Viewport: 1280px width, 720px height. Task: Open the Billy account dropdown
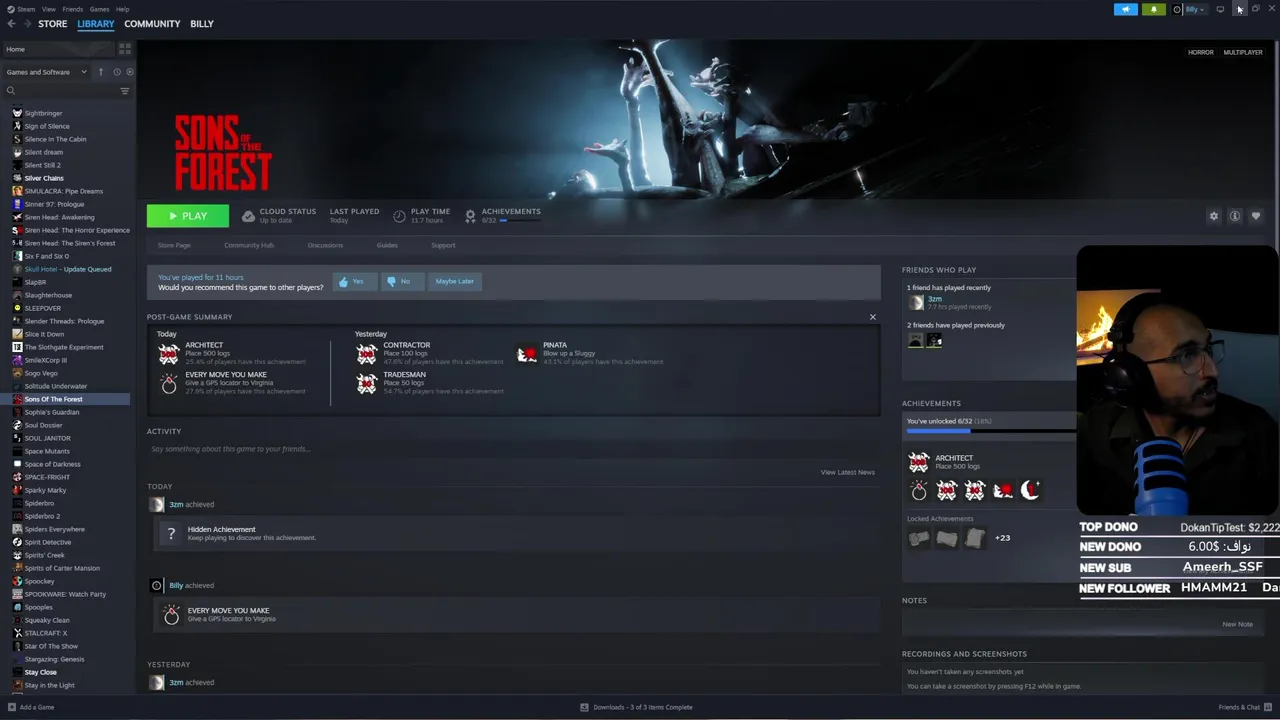point(1190,9)
